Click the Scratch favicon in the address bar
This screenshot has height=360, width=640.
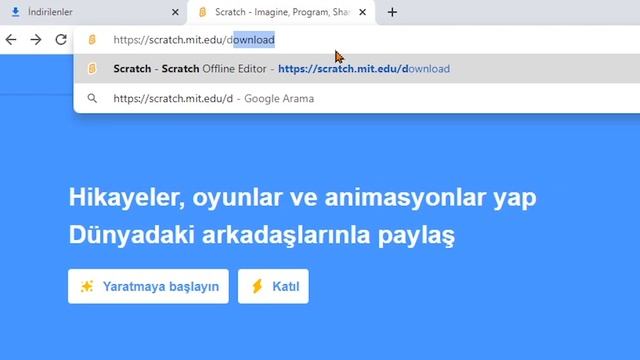point(92,40)
